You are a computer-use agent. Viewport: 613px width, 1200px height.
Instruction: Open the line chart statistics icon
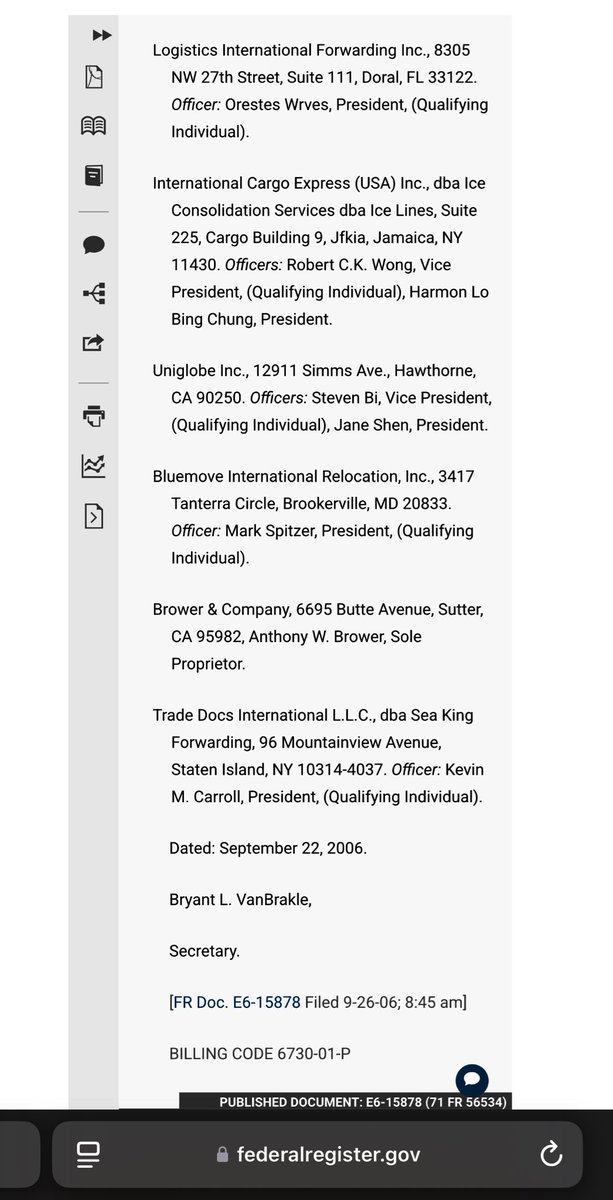(x=93, y=465)
